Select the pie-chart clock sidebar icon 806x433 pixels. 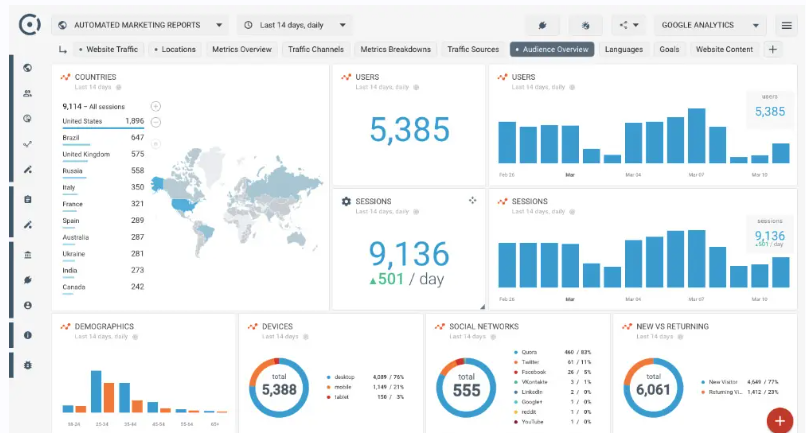point(28,118)
